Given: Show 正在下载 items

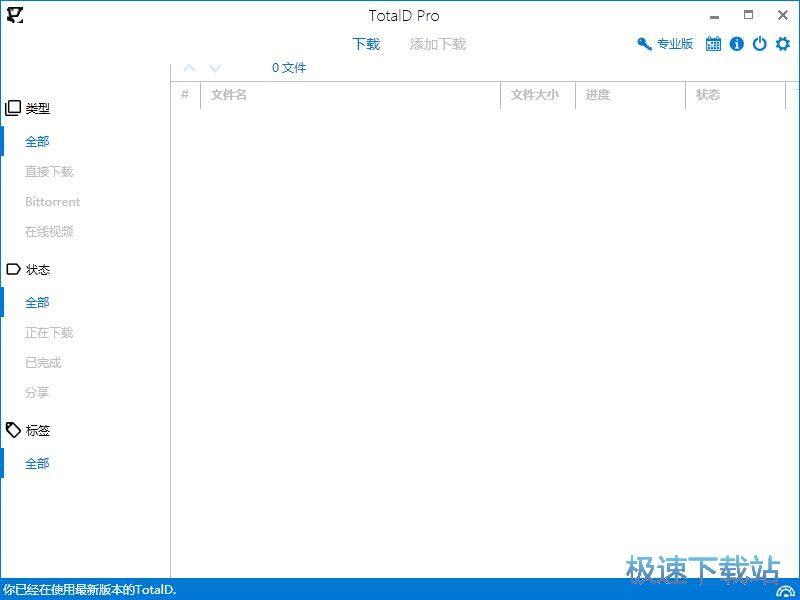Looking at the screenshot, I should (49, 333).
